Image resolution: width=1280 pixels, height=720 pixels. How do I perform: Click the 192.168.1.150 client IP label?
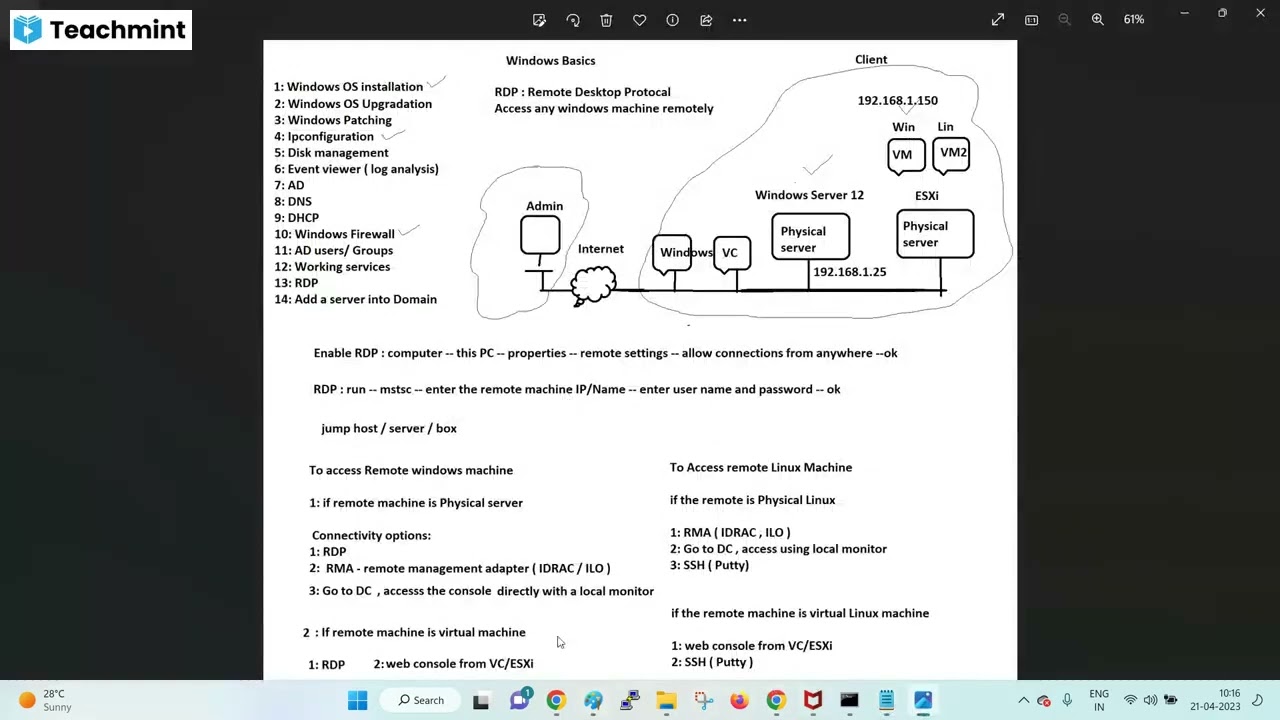coord(897,101)
